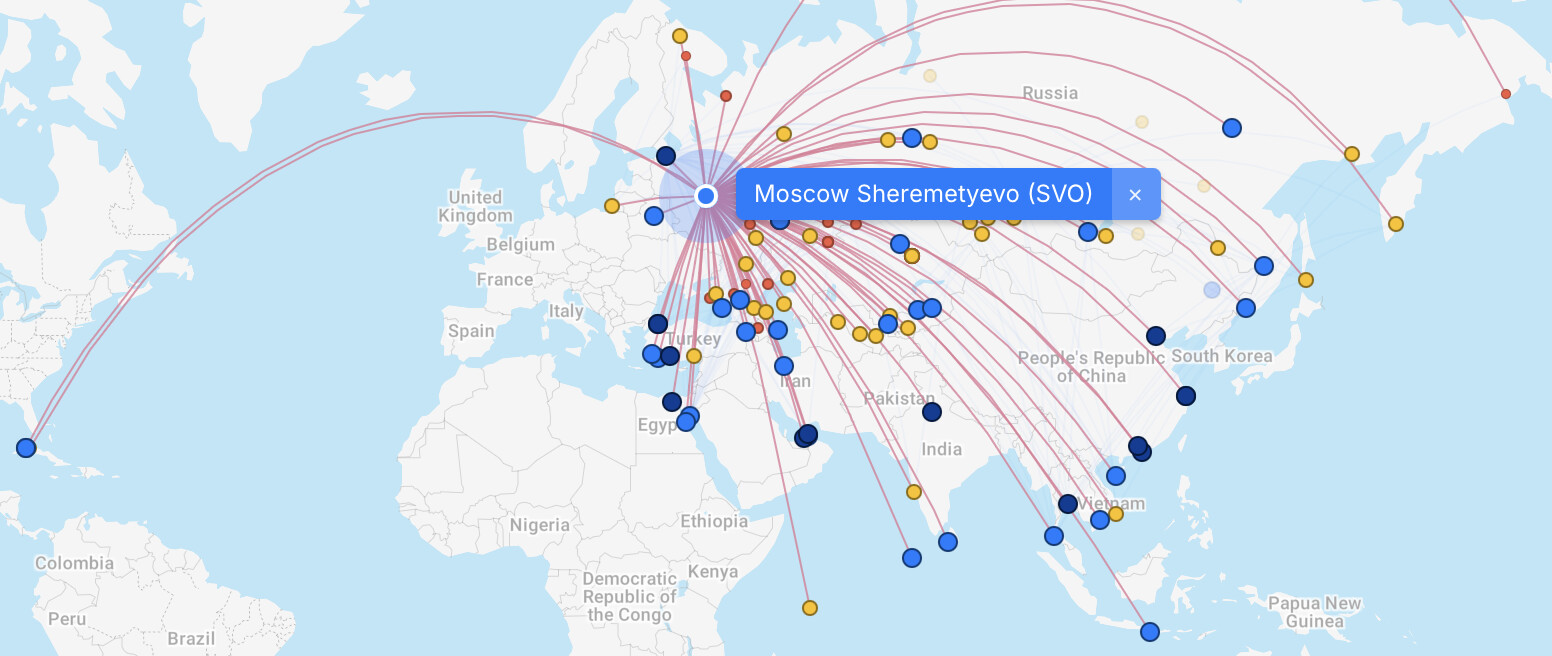Screen dimensions: 1552x656
Task: Click the dark blue marker in northwest Turkey
Action: 658,324
